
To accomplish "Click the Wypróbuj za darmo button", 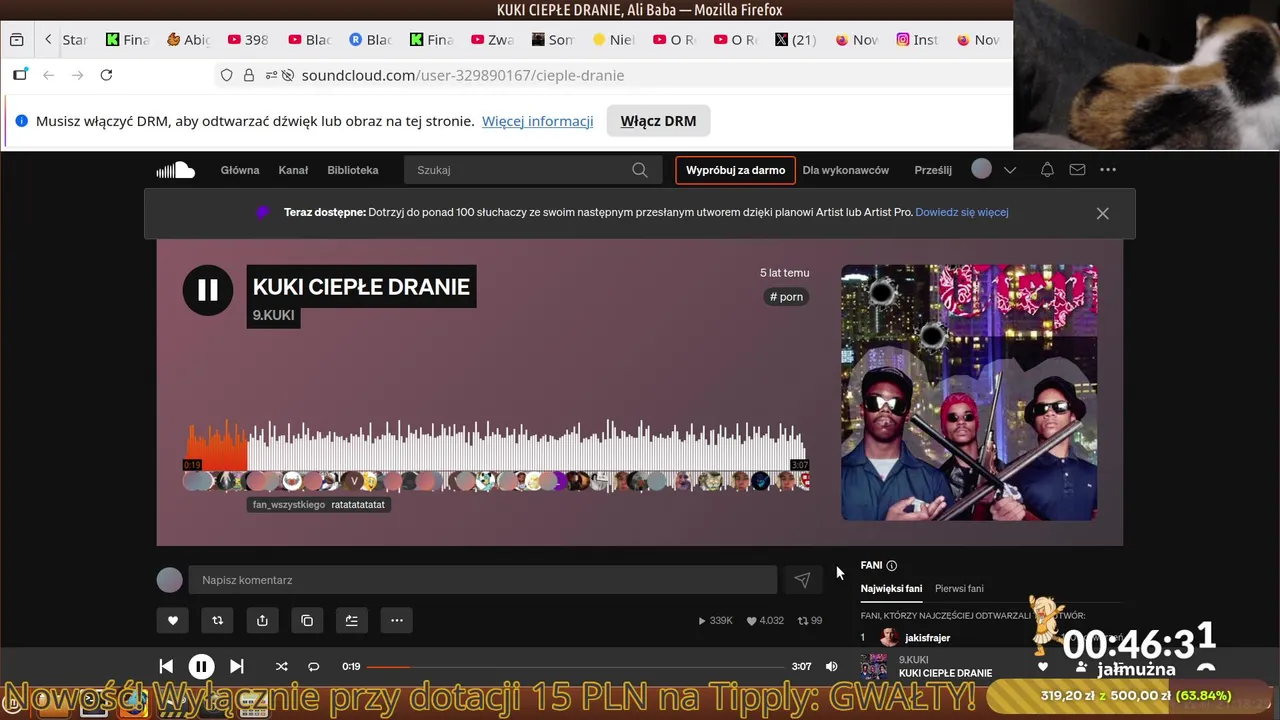I will (x=735, y=170).
